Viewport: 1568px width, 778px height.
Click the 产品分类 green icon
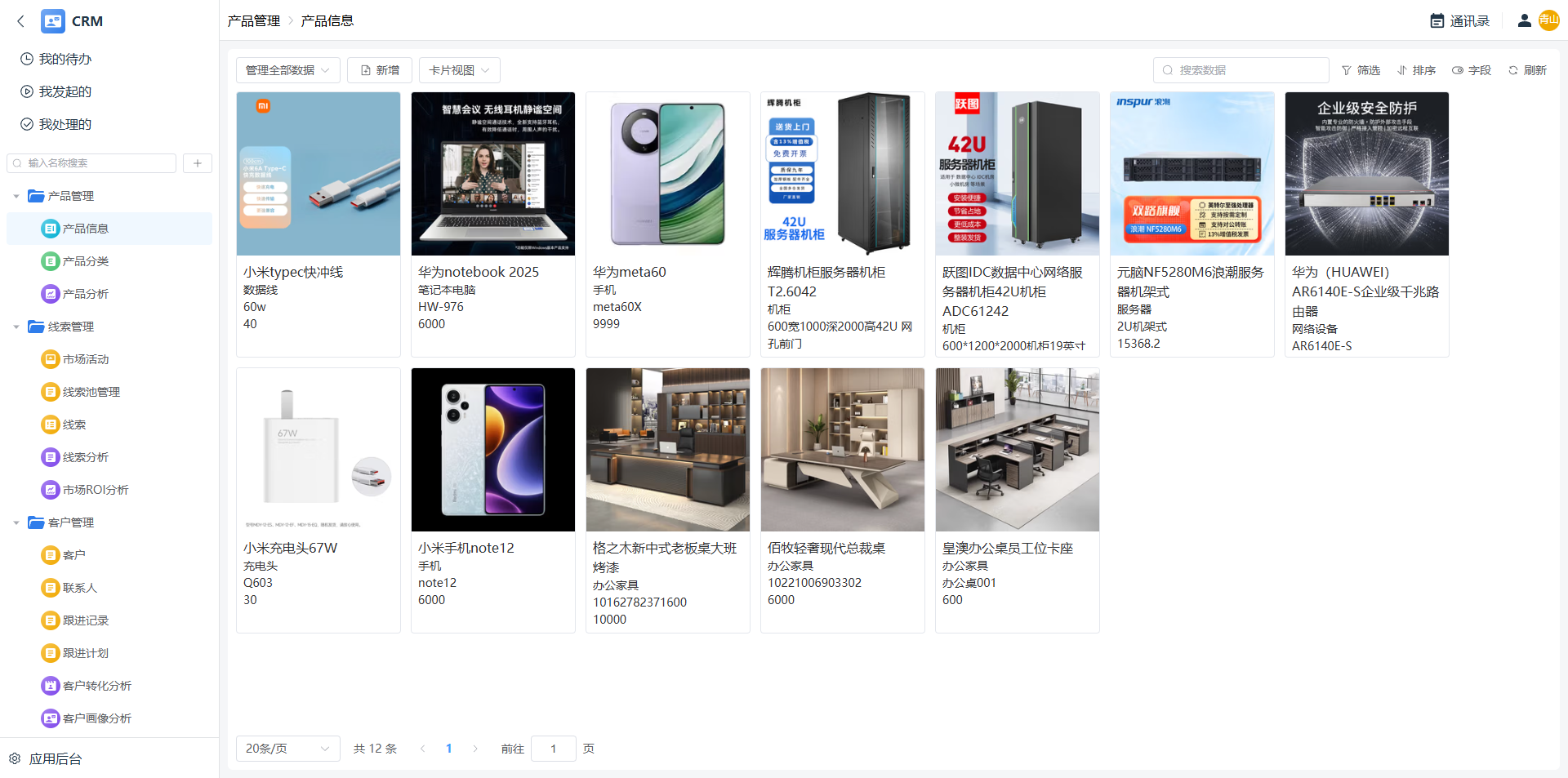point(50,261)
